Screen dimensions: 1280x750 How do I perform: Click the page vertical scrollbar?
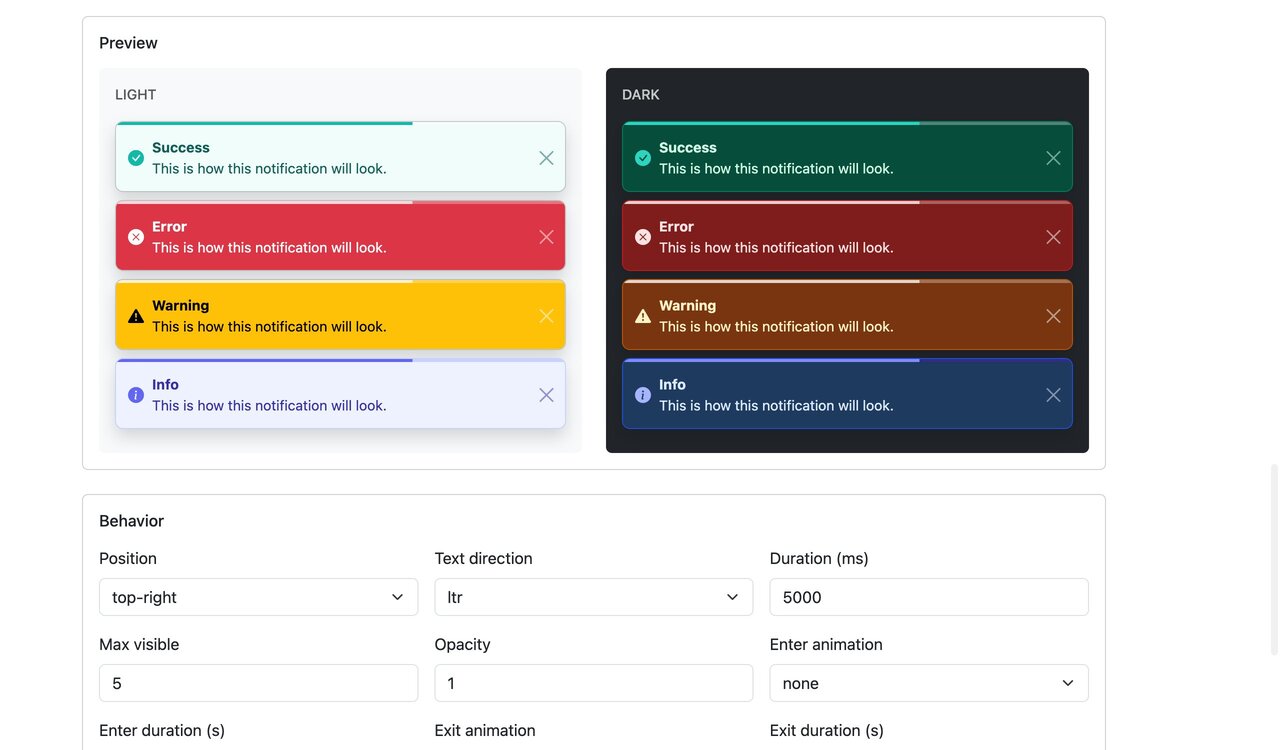1274,559
